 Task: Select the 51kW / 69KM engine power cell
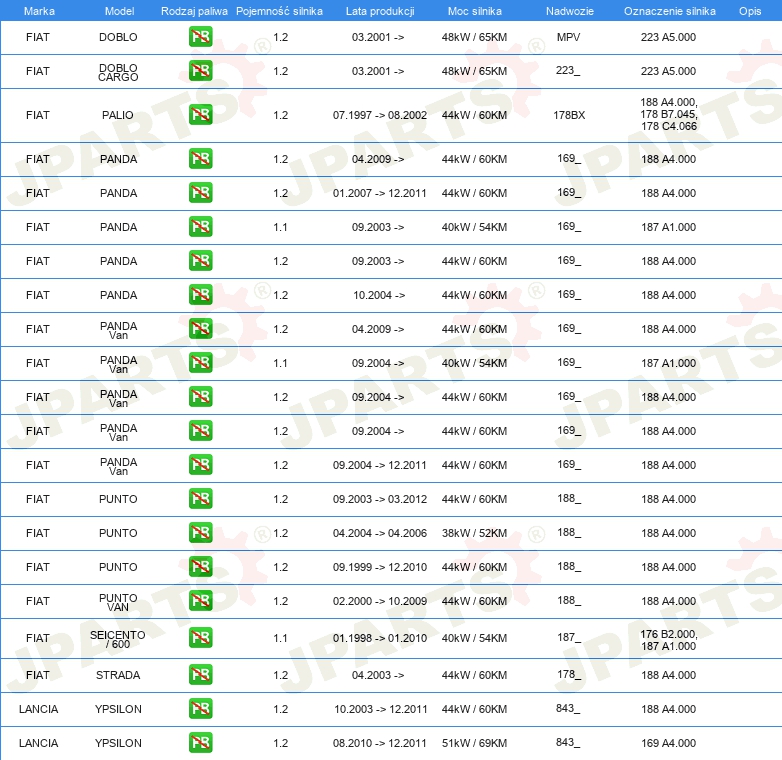pyautogui.click(x=474, y=743)
